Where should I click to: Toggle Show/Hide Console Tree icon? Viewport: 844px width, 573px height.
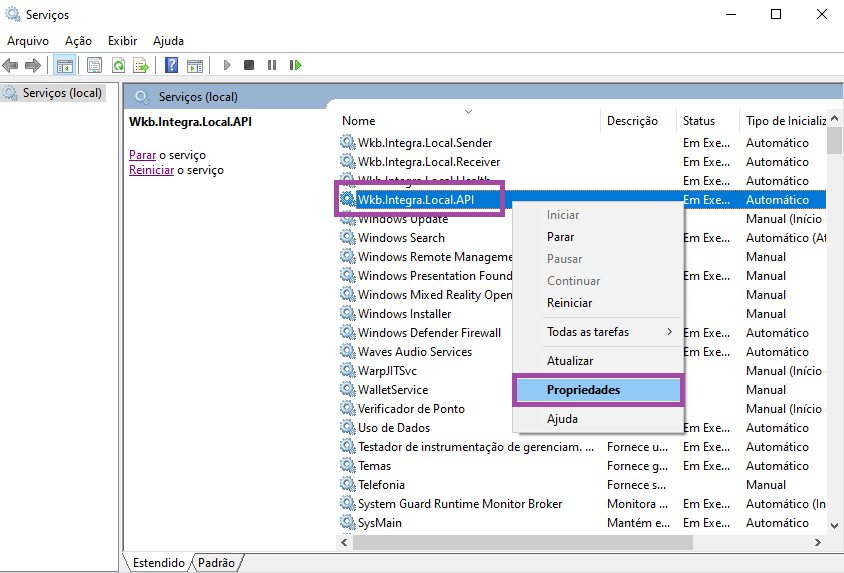click(x=65, y=66)
